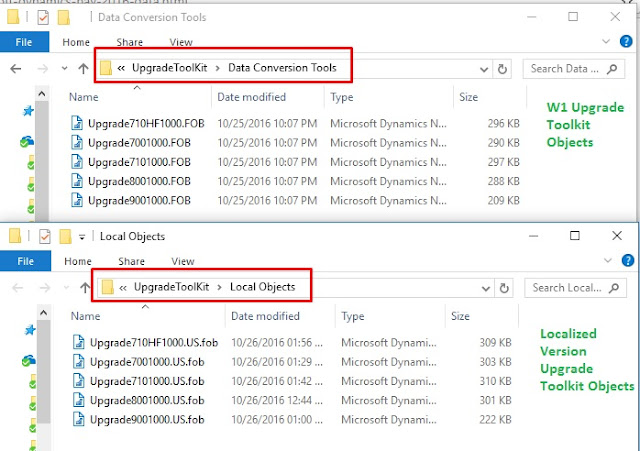This screenshot has width=640, height=451.
Task: Click Quick access star in Local Objects sidebar
Action: pyautogui.click(x=29, y=330)
